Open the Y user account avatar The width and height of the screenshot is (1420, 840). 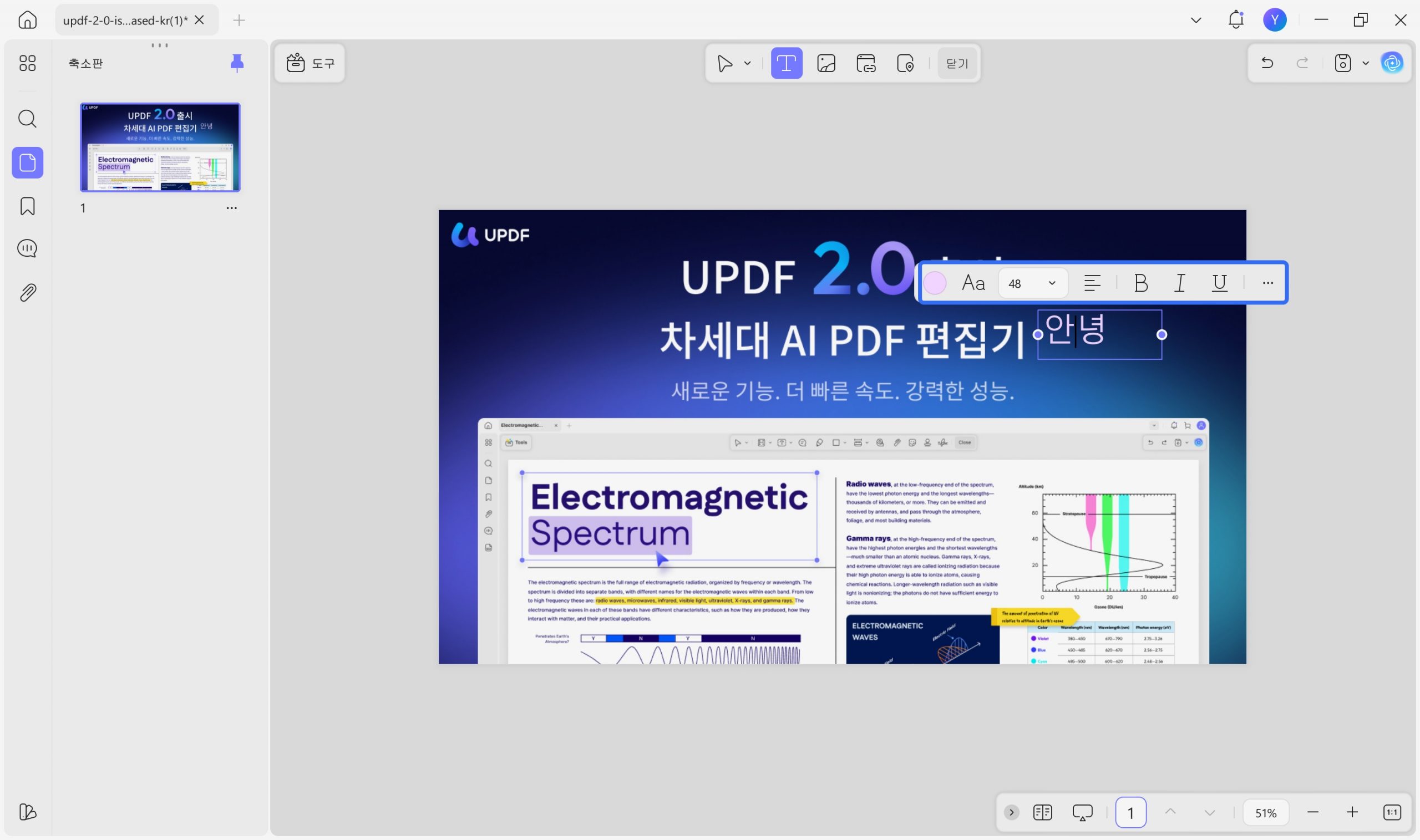point(1275,20)
